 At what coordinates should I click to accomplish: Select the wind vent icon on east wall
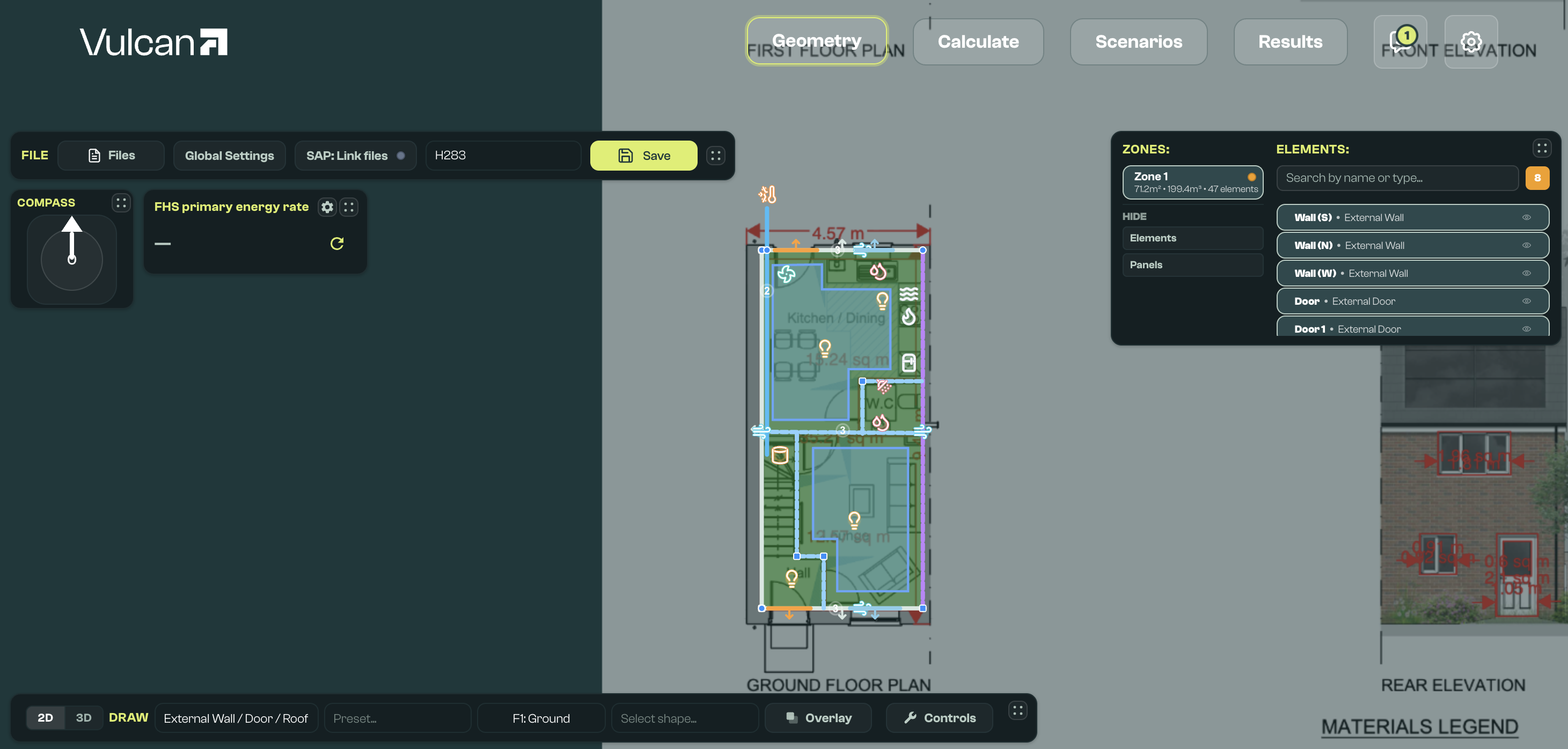[x=922, y=431]
